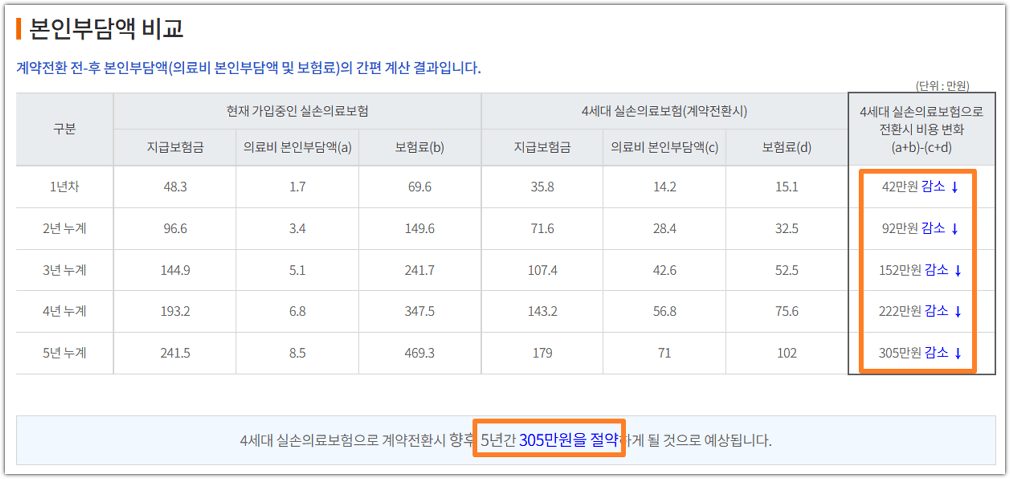Click the 96.6 value in 2년 누계 row

click(175, 229)
